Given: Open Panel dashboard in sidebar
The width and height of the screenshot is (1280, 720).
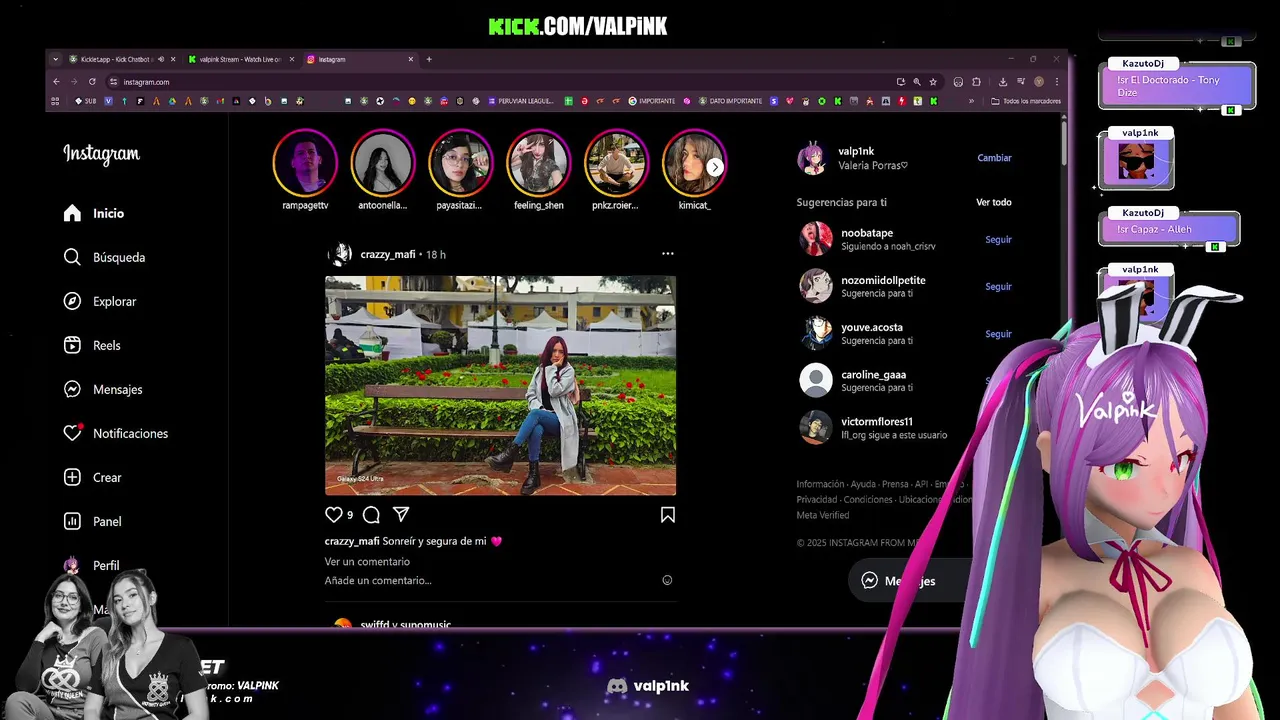Looking at the screenshot, I should point(92,521).
